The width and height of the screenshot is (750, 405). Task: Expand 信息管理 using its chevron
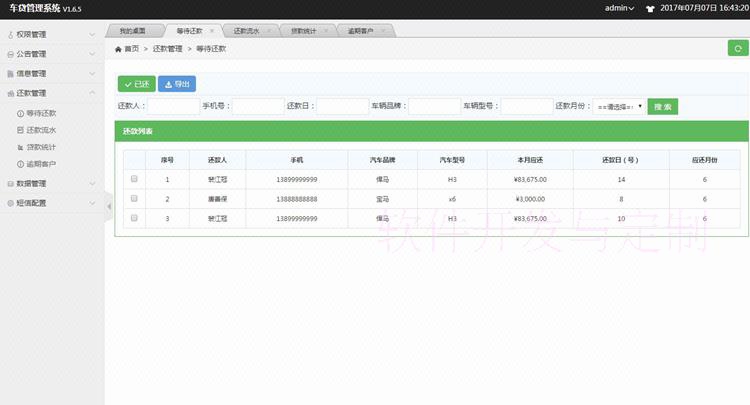pos(92,74)
